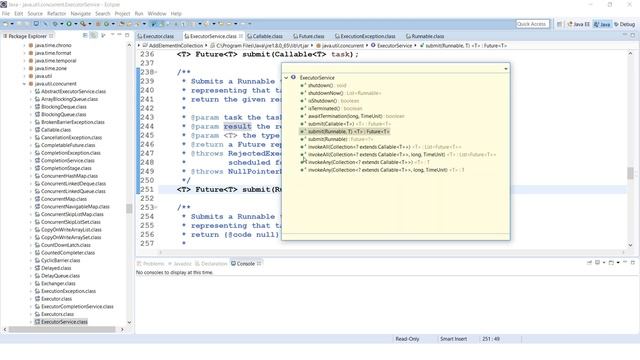Click the green Run toolbar icon
Image resolution: width=640 pixels, height=360 pixels.
69,24
